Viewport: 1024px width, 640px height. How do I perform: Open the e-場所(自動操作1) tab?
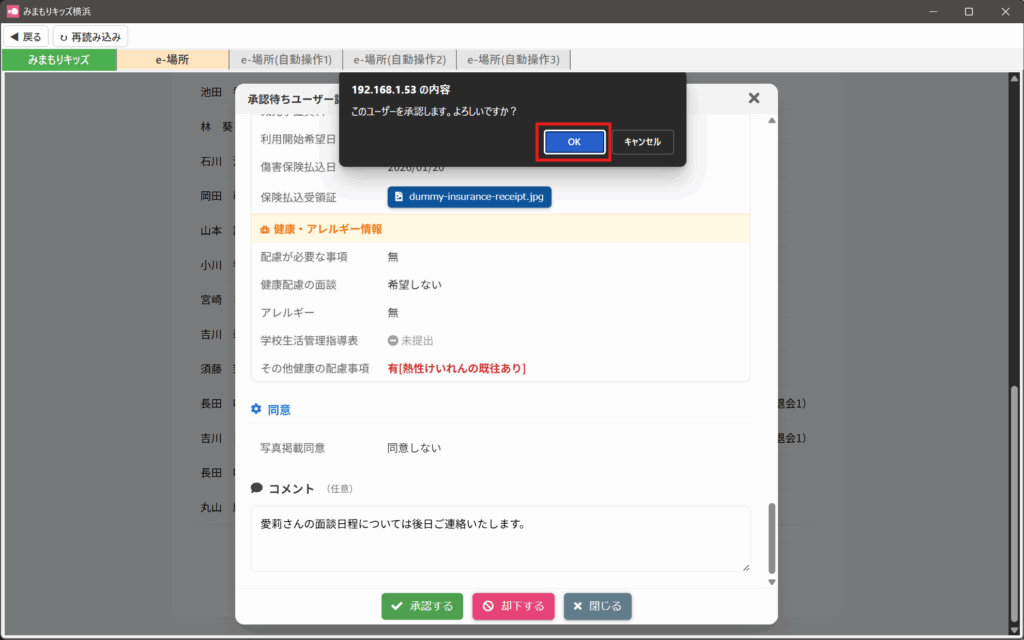[x=286, y=60]
